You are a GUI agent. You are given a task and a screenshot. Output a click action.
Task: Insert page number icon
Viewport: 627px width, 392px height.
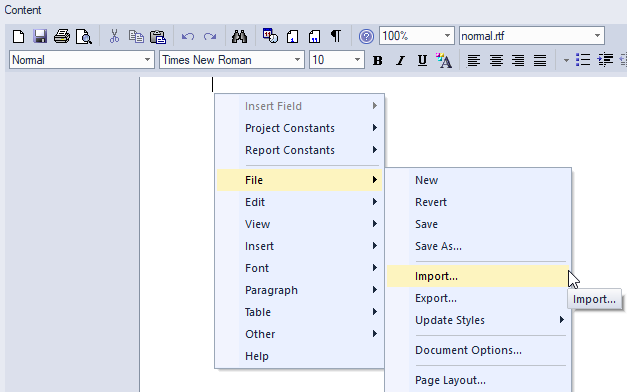293,36
